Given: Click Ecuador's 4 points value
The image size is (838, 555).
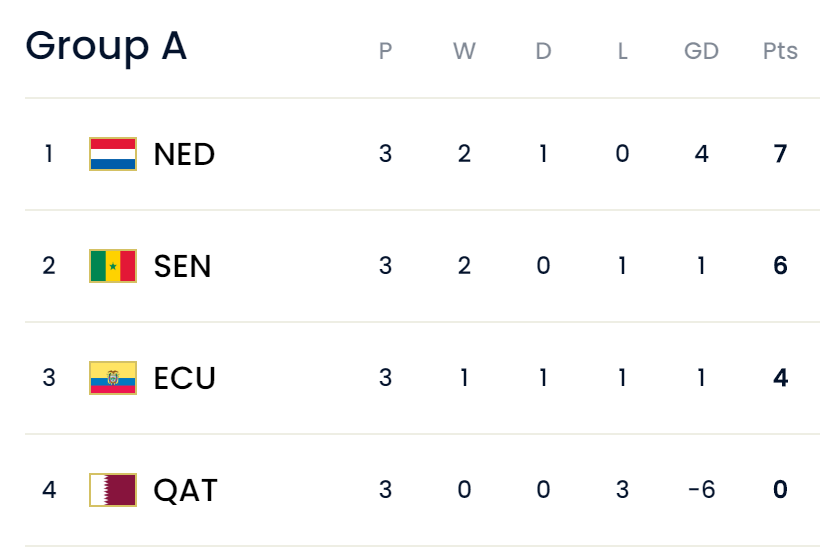Looking at the screenshot, I should 780,378.
